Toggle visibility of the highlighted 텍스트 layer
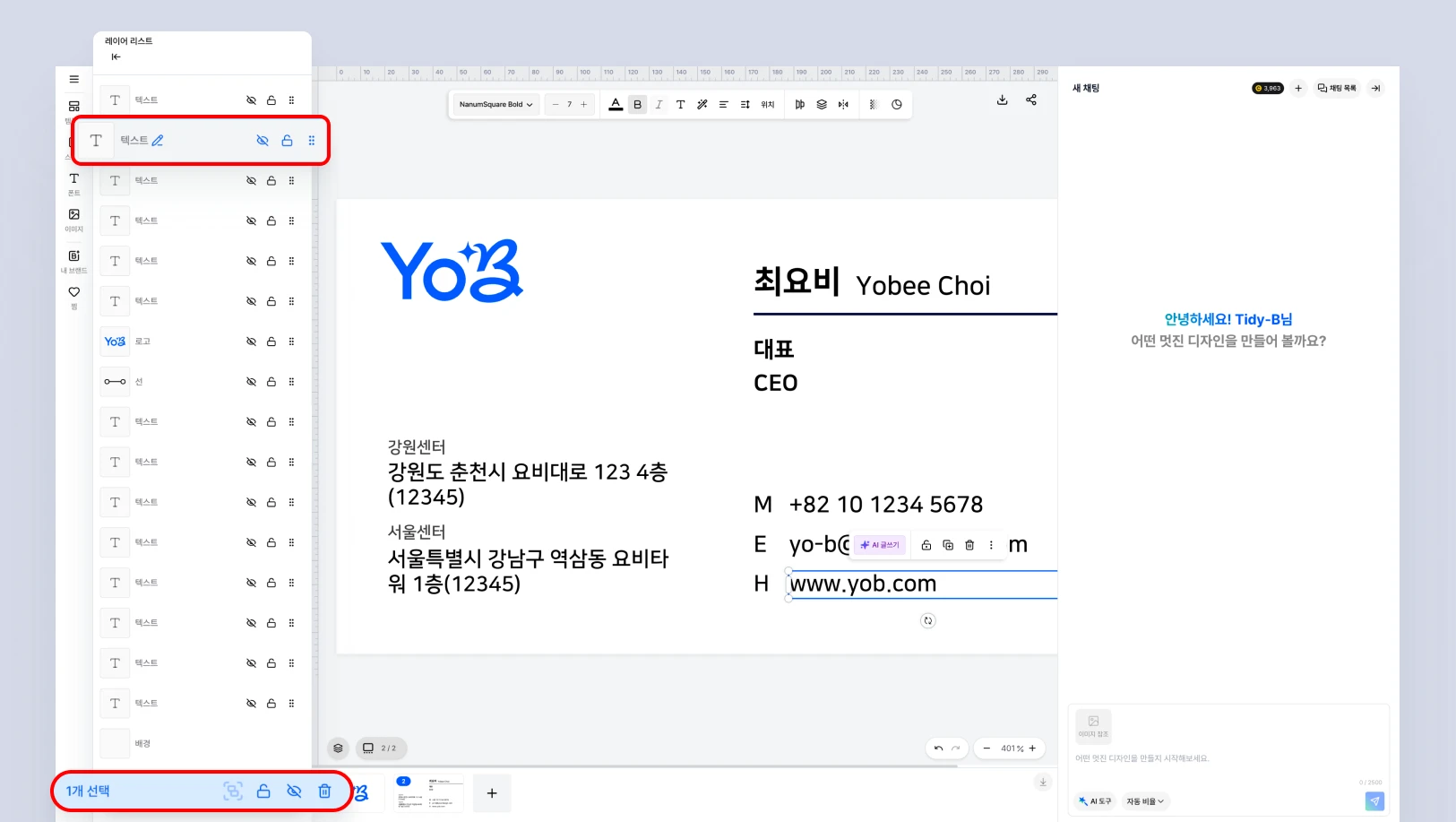This screenshot has height=822, width=1456. [263, 141]
